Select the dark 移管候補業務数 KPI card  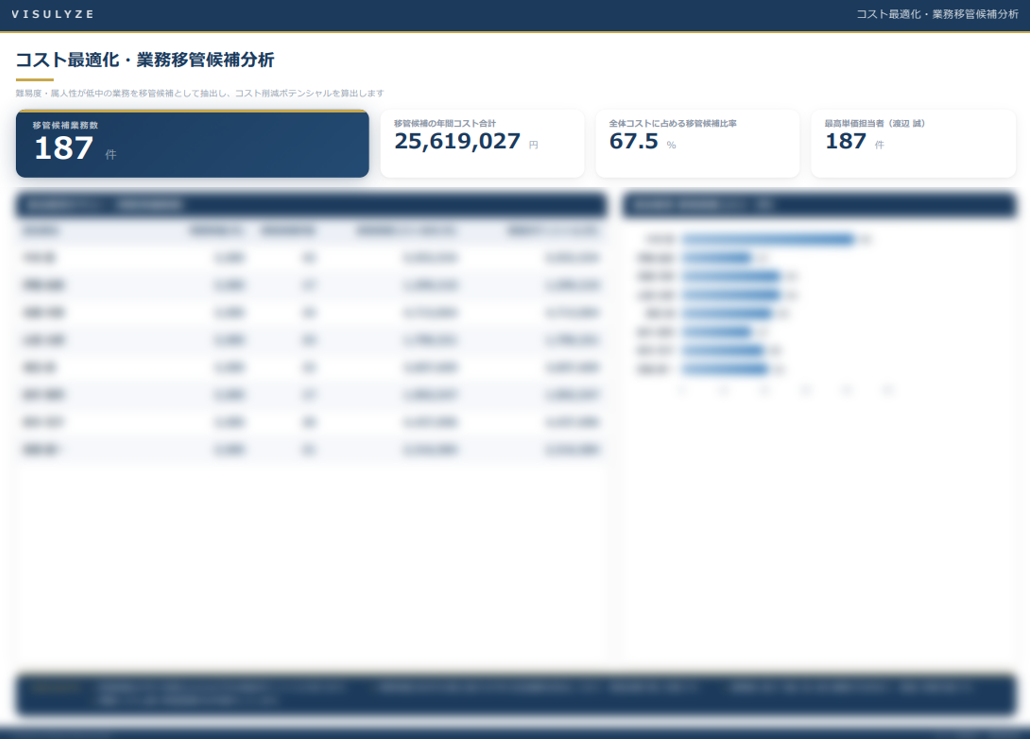tap(192, 144)
